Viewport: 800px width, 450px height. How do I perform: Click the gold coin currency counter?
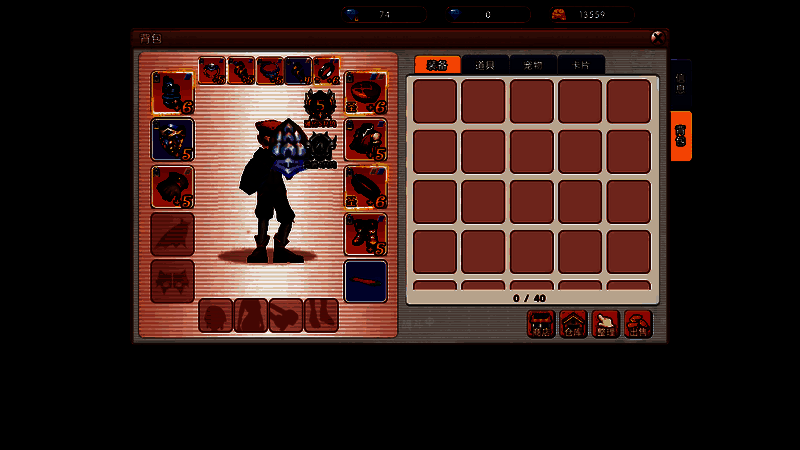click(x=591, y=15)
